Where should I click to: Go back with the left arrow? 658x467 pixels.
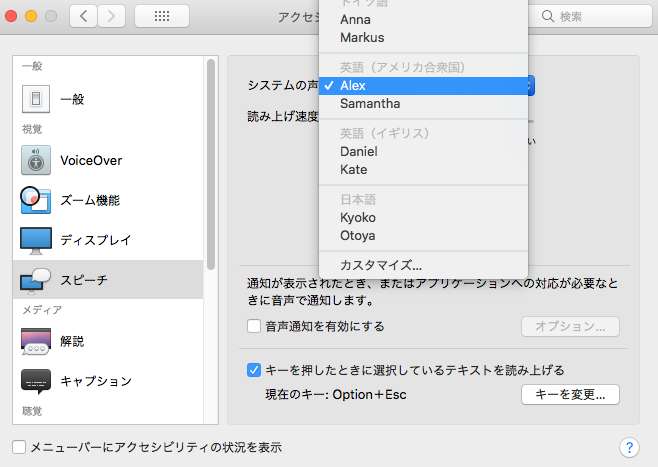(84, 16)
